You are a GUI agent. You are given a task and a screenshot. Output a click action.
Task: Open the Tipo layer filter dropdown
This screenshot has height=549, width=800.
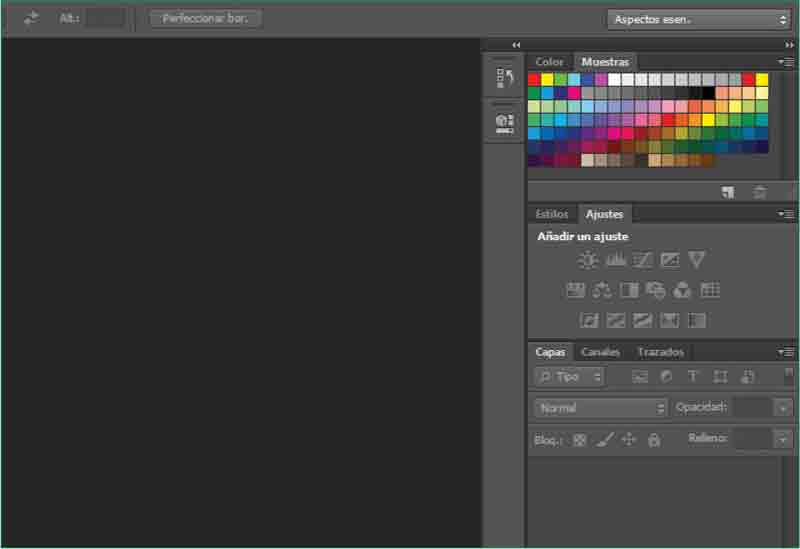(569, 377)
